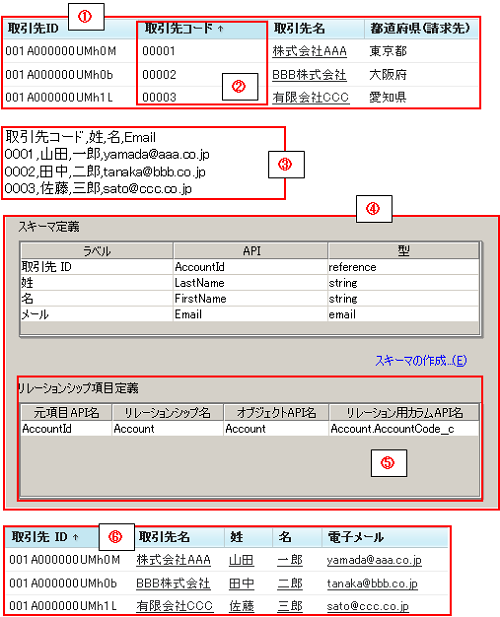Select Email row in schema definition
Screen dimensions: 500x617
[x=250, y=314]
